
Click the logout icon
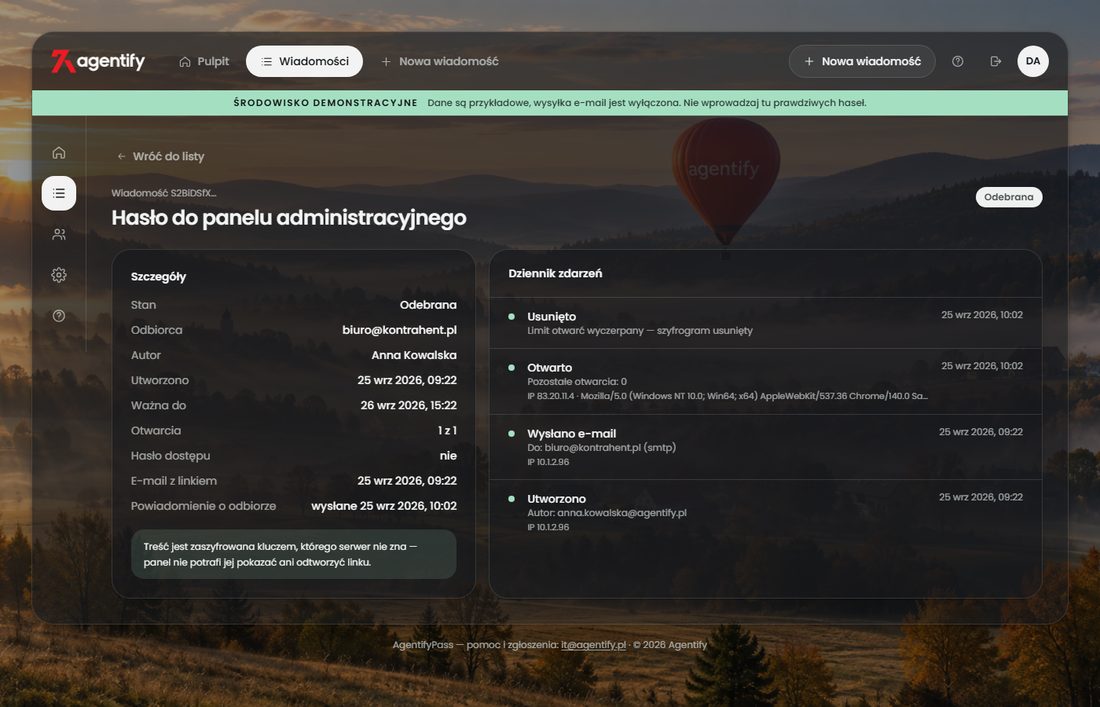(x=995, y=62)
